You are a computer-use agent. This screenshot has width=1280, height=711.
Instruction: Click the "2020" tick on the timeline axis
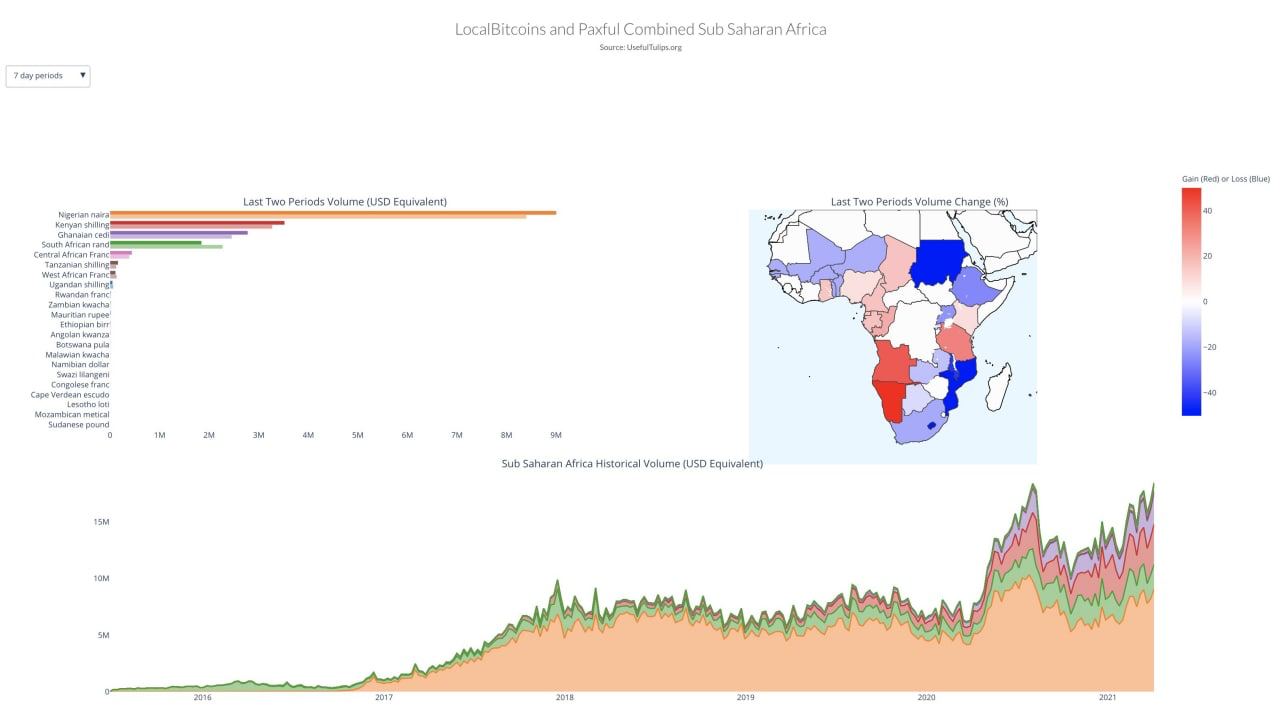pyautogui.click(x=927, y=698)
